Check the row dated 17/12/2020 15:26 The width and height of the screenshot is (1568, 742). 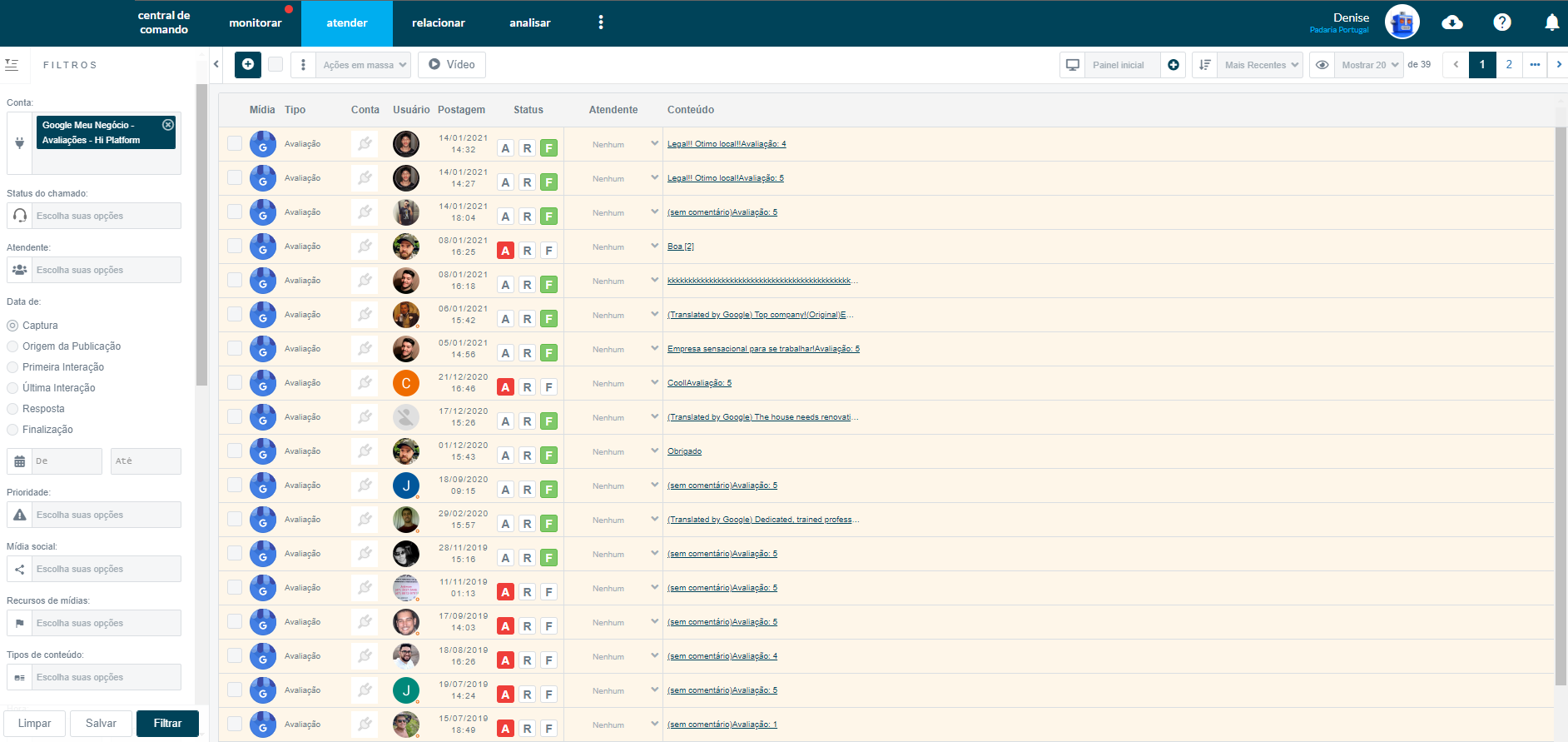[x=235, y=416]
